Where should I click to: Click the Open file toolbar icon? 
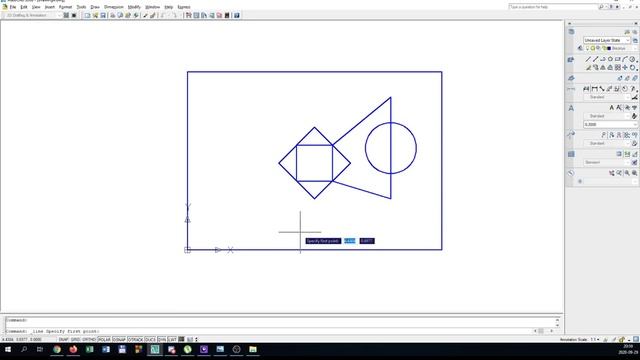(95, 16)
